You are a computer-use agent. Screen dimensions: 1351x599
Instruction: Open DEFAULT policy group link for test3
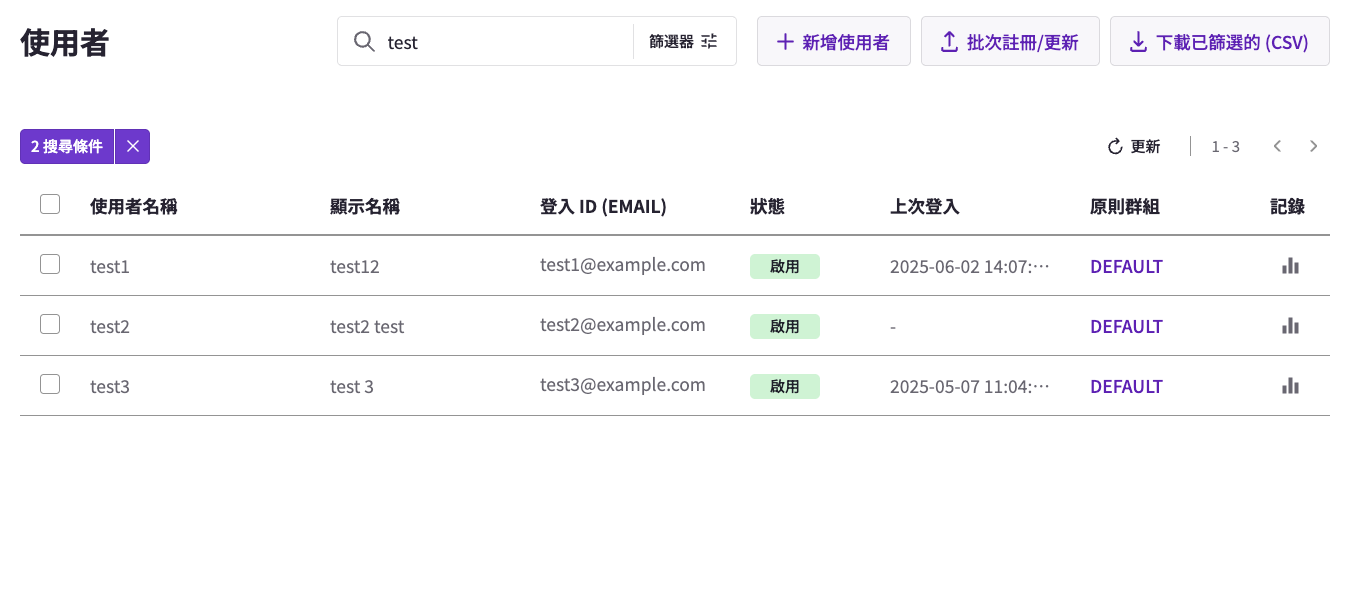click(1126, 387)
